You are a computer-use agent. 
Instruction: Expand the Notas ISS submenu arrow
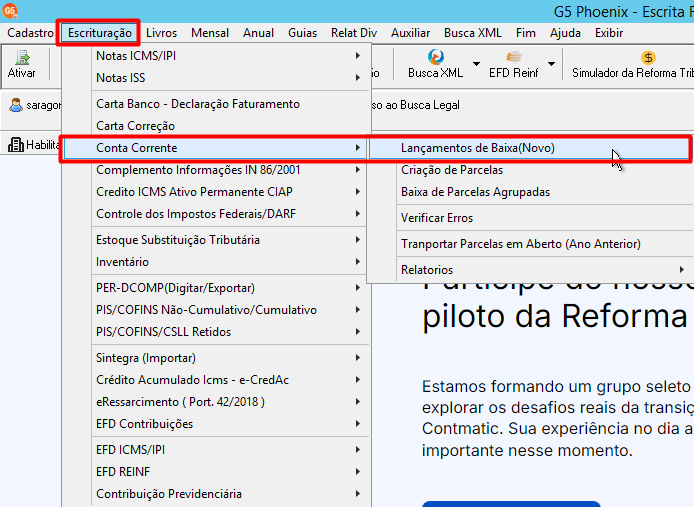point(358,77)
